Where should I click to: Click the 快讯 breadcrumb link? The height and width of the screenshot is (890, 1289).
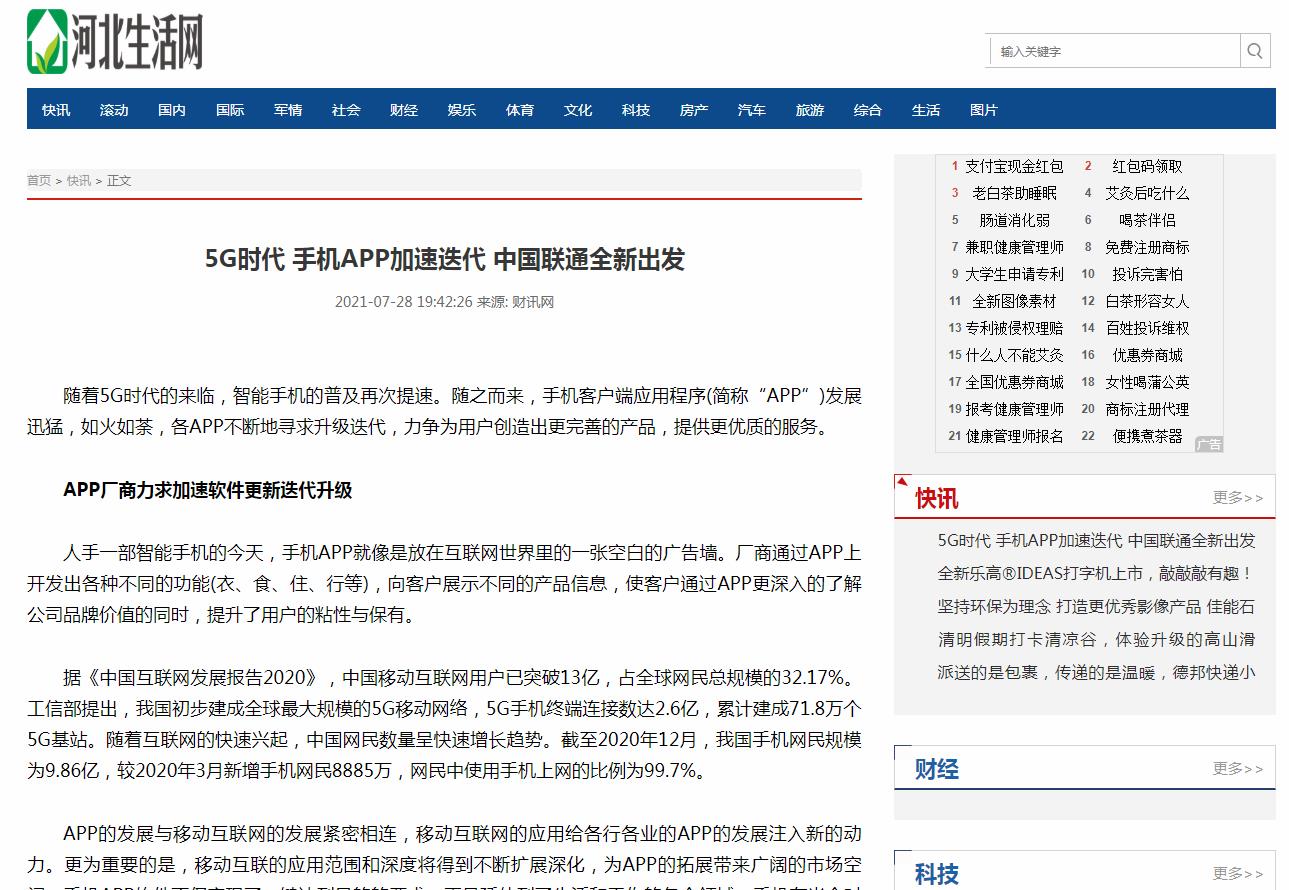tap(79, 181)
